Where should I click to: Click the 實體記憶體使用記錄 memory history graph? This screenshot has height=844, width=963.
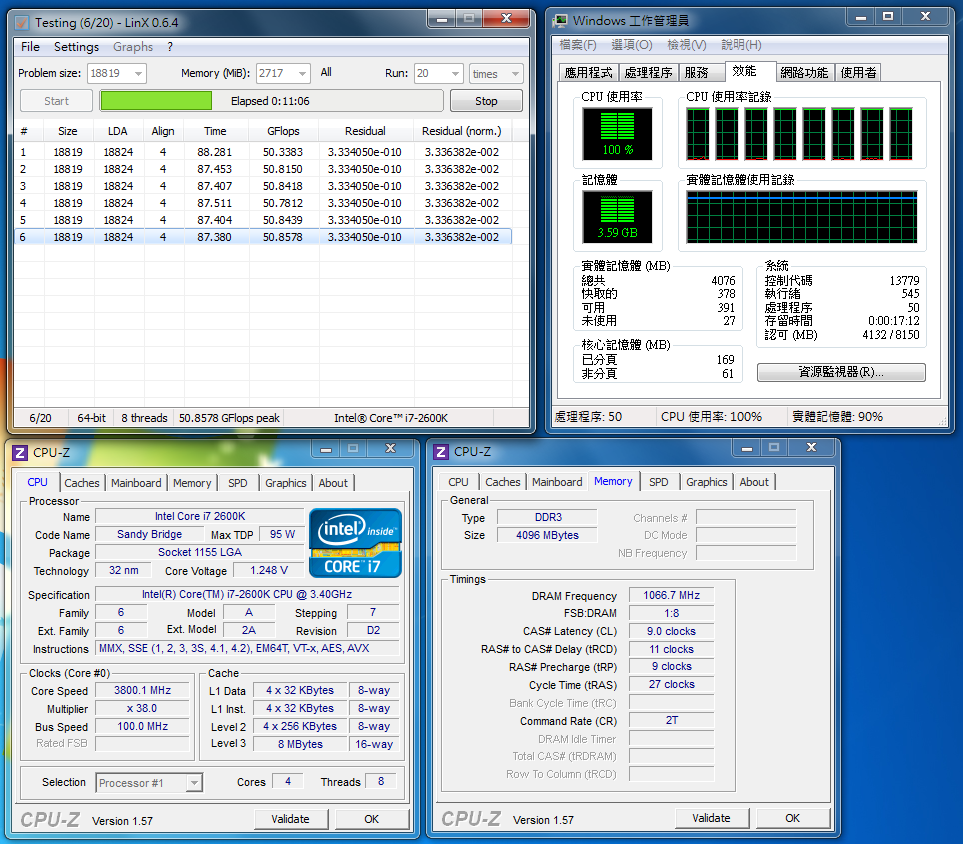801,217
